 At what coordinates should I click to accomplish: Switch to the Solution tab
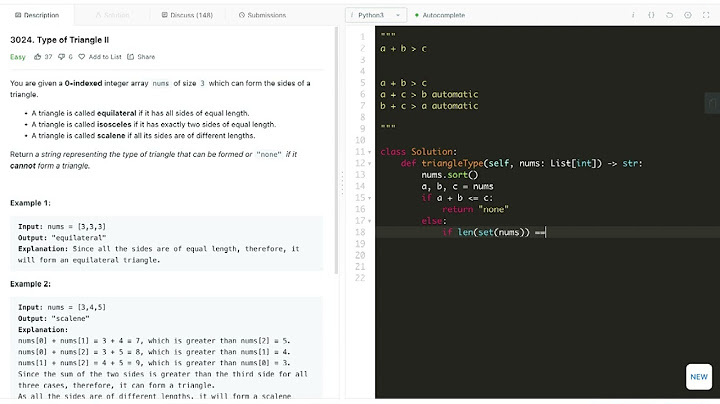(x=112, y=15)
